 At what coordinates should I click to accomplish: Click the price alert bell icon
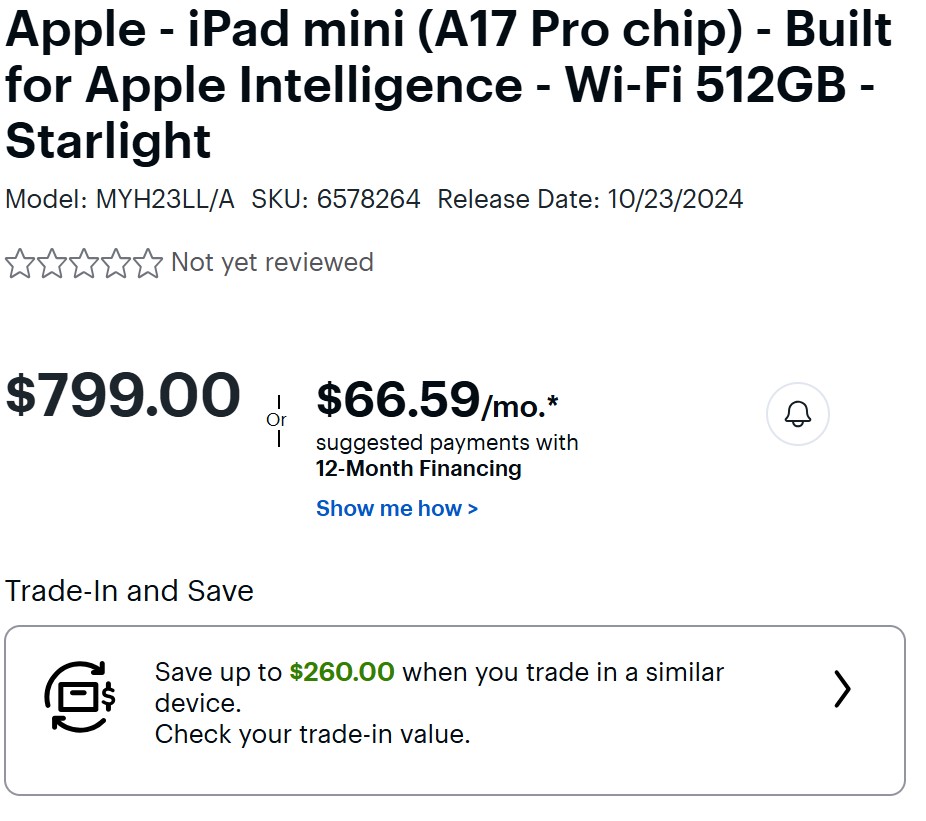click(797, 414)
